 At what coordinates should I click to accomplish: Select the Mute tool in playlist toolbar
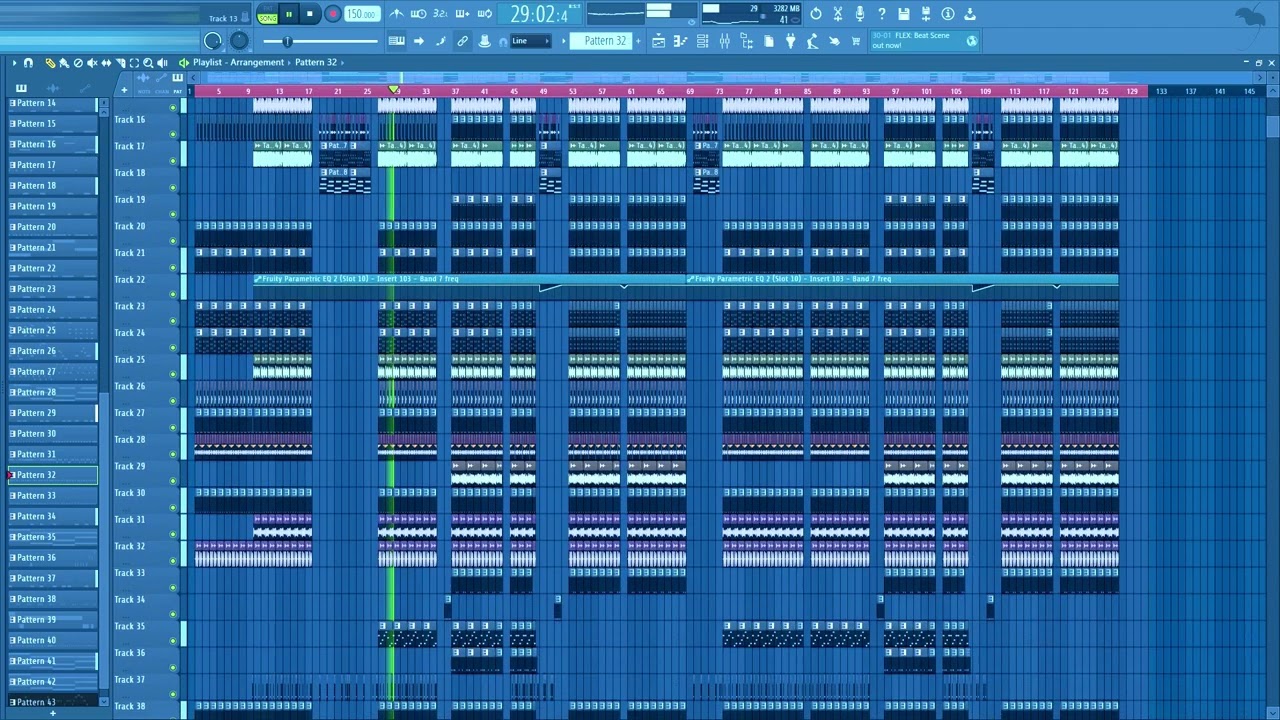(92, 62)
